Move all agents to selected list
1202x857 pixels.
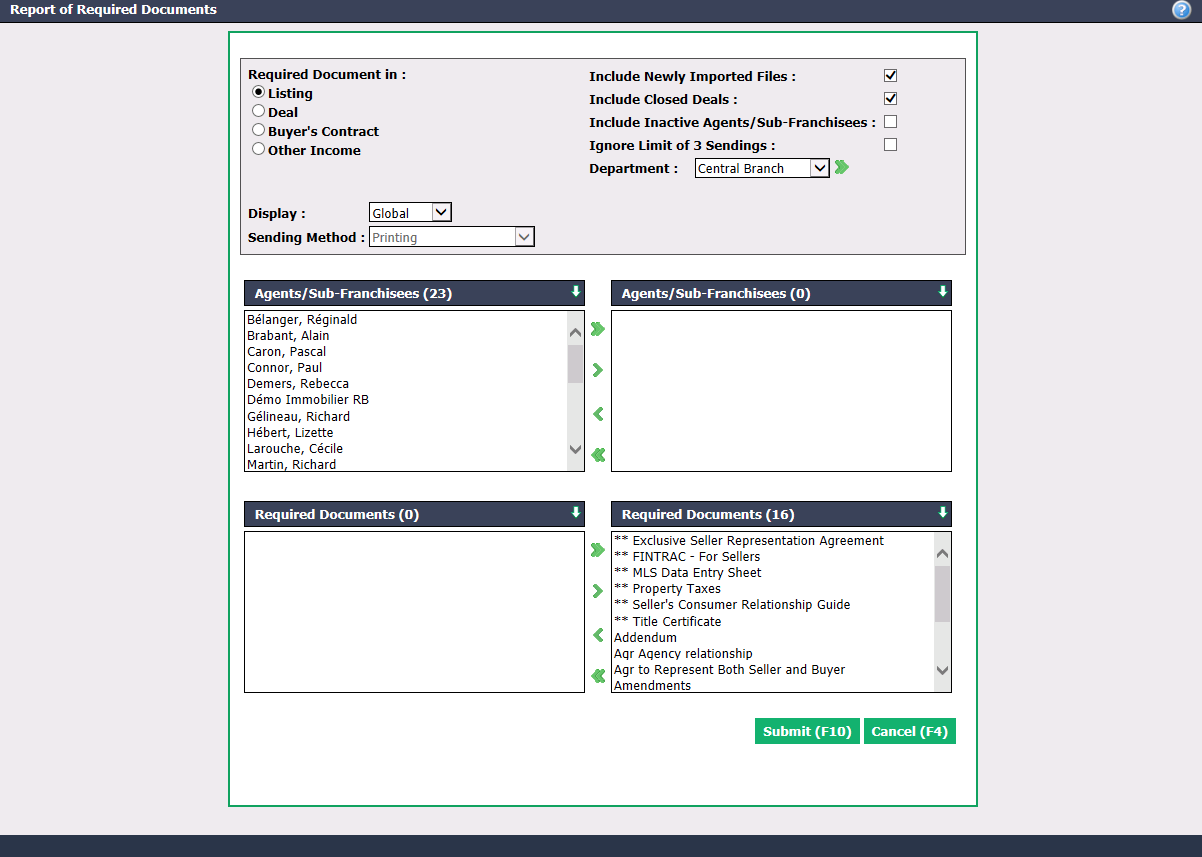(x=598, y=329)
